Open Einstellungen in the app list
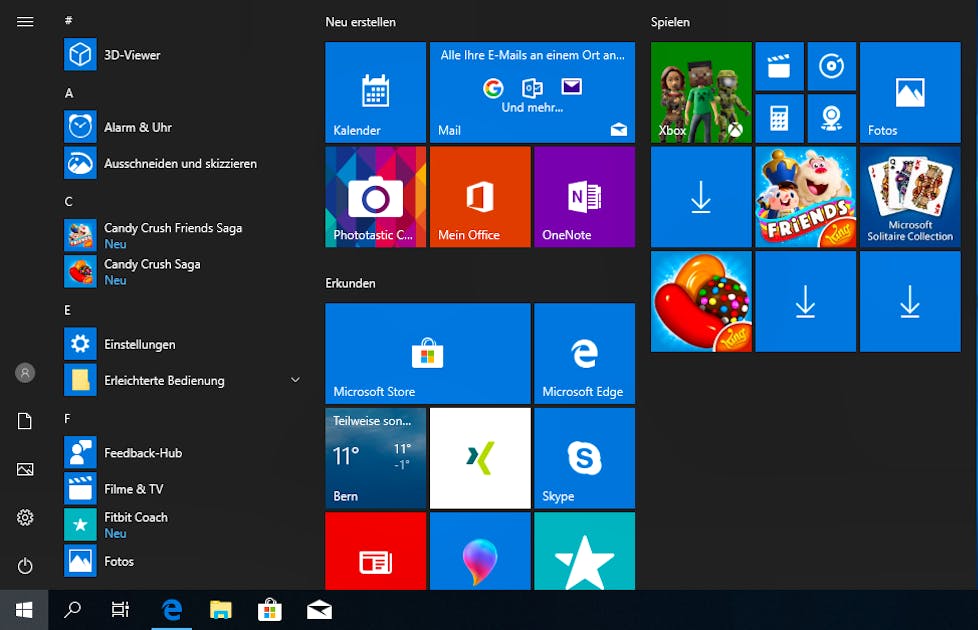978x630 pixels. [183, 344]
